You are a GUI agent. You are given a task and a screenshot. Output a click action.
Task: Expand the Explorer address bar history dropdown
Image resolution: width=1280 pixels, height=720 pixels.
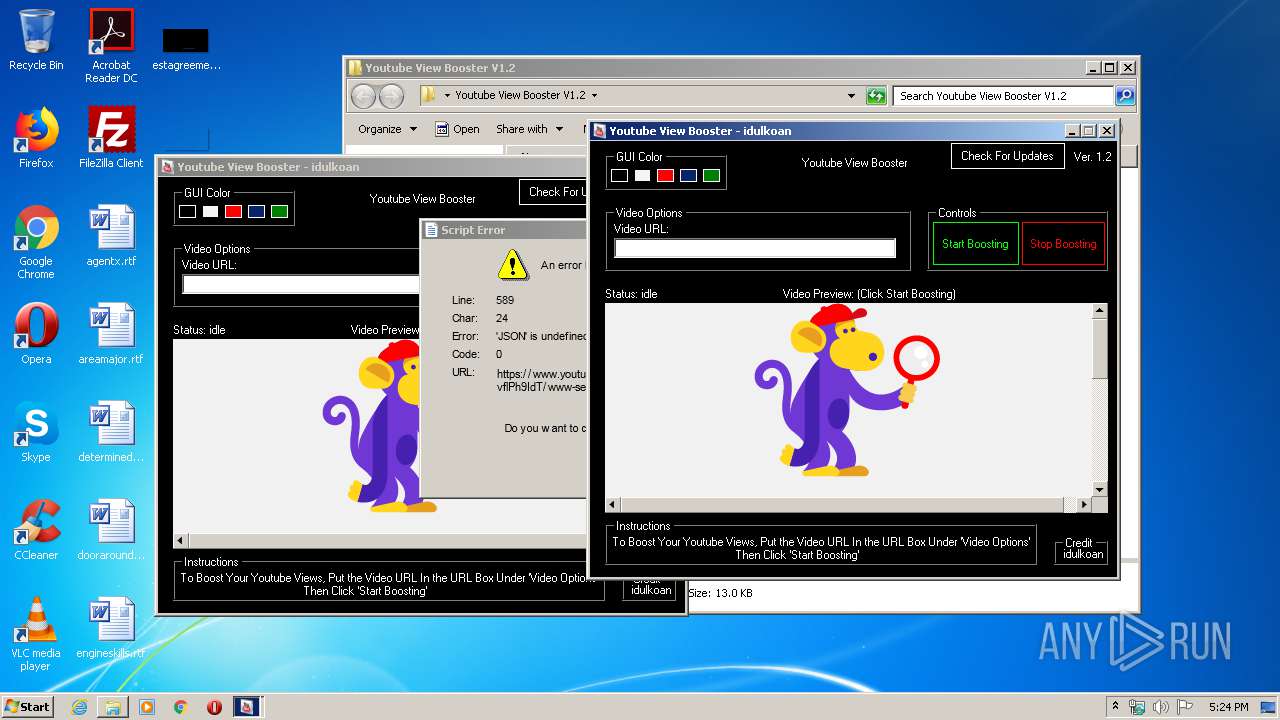[851, 96]
